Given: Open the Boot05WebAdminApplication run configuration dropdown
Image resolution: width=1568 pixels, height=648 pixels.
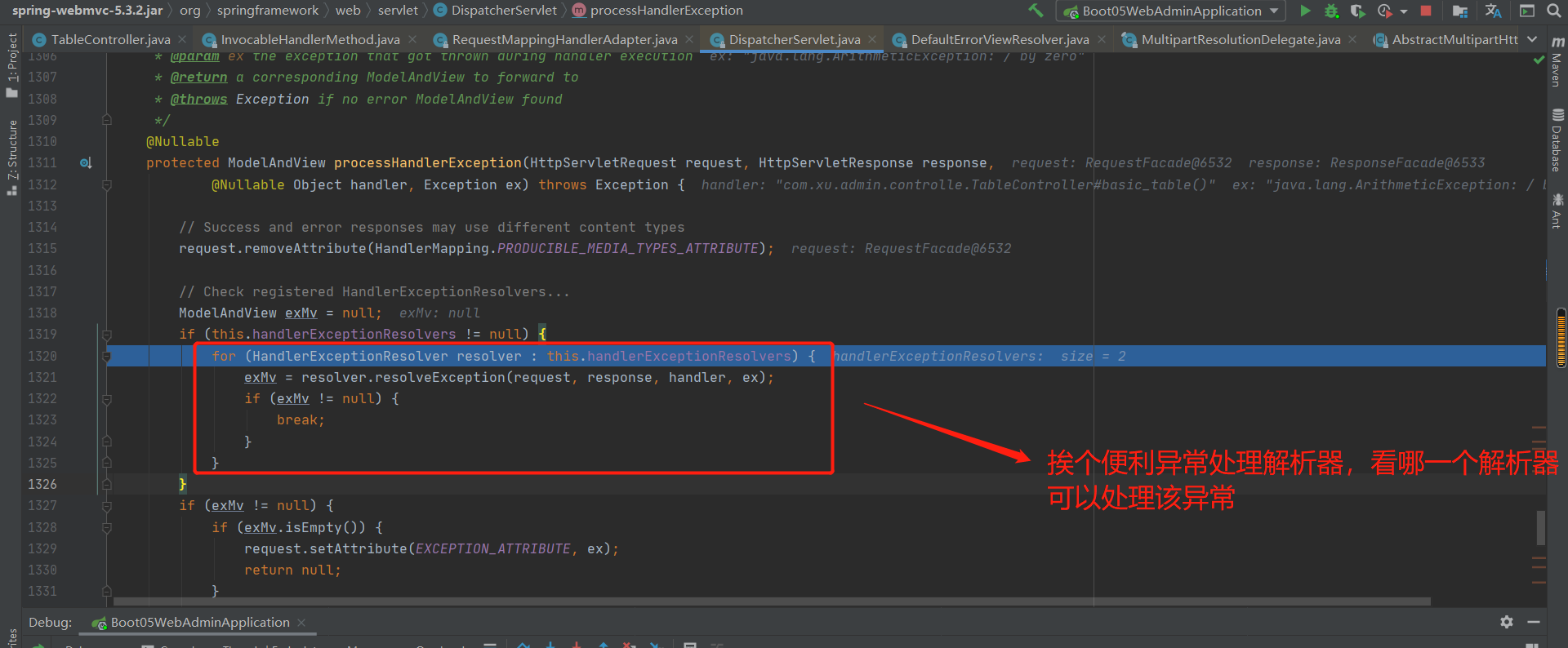Looking at the screenshot, I should click(1171, 11).
